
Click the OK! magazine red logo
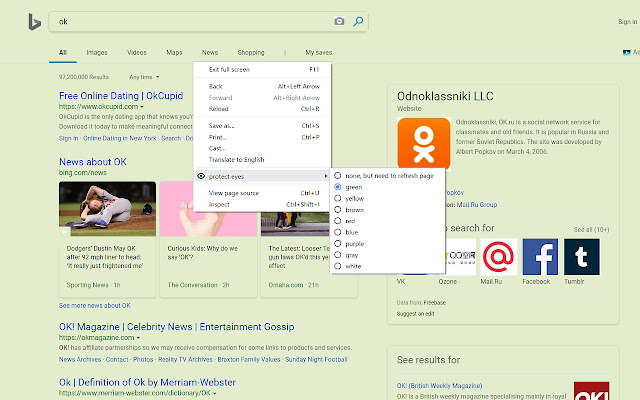click(591, 391)
